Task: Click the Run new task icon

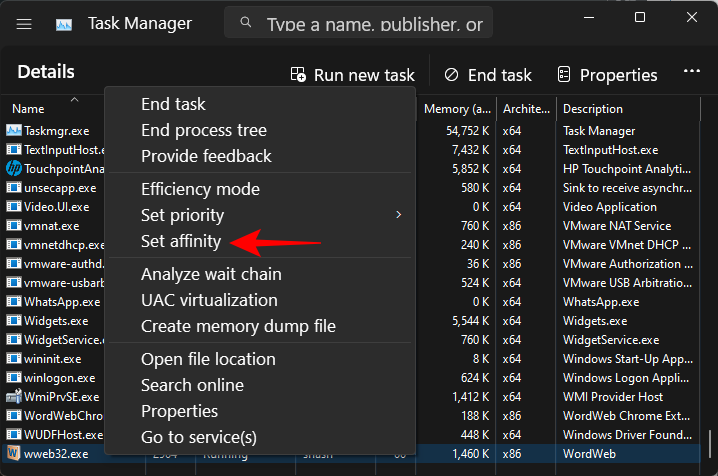Action: pyautogui.click(x=298, y=75)
